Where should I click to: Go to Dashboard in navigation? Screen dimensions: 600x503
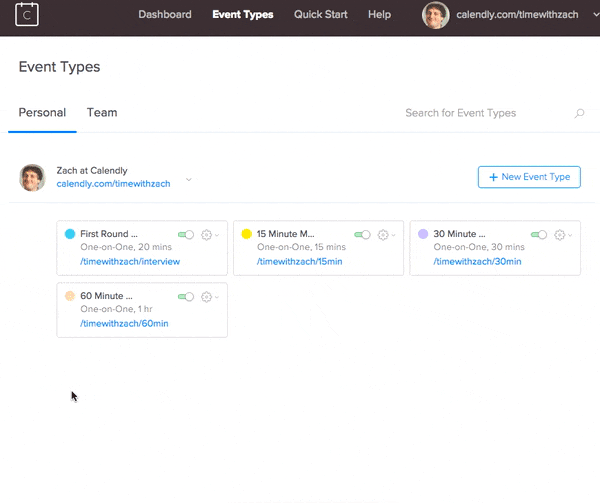(165, 15)
